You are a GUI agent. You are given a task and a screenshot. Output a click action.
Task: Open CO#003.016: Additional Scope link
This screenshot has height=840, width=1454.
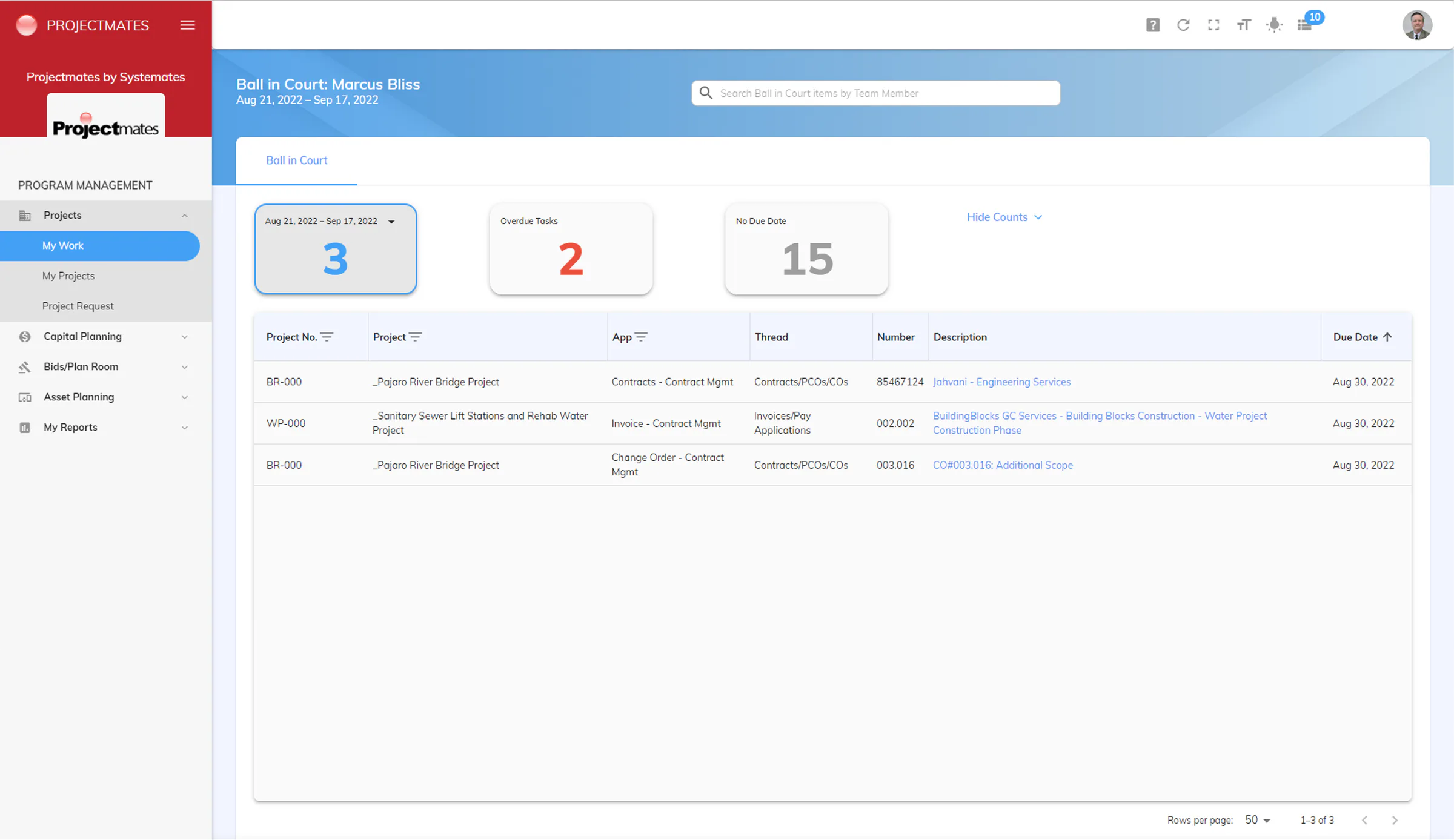pyautogui.click(x=1003, y=465)
